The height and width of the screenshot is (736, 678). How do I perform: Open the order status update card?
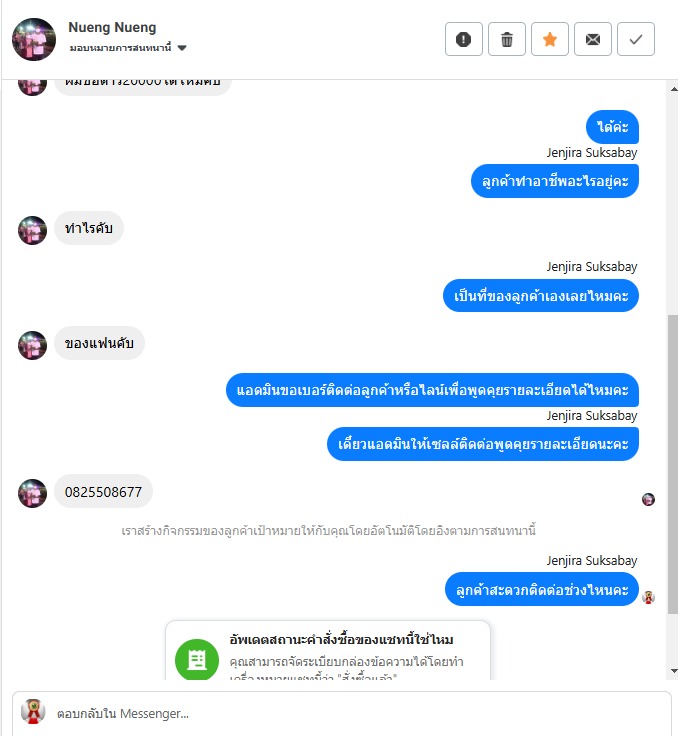[328, 651]
